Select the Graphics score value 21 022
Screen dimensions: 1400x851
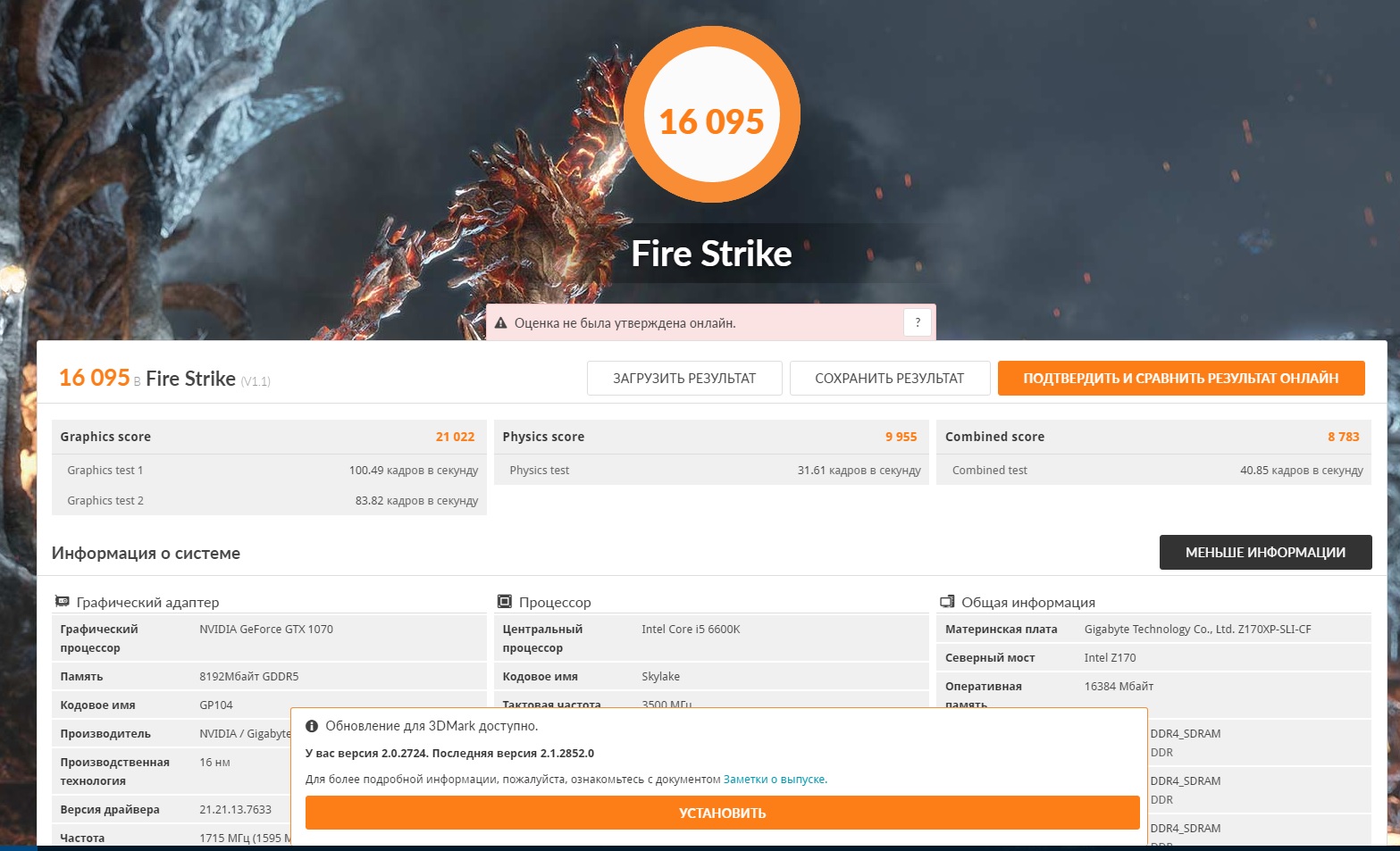click(x=456, y=437)
